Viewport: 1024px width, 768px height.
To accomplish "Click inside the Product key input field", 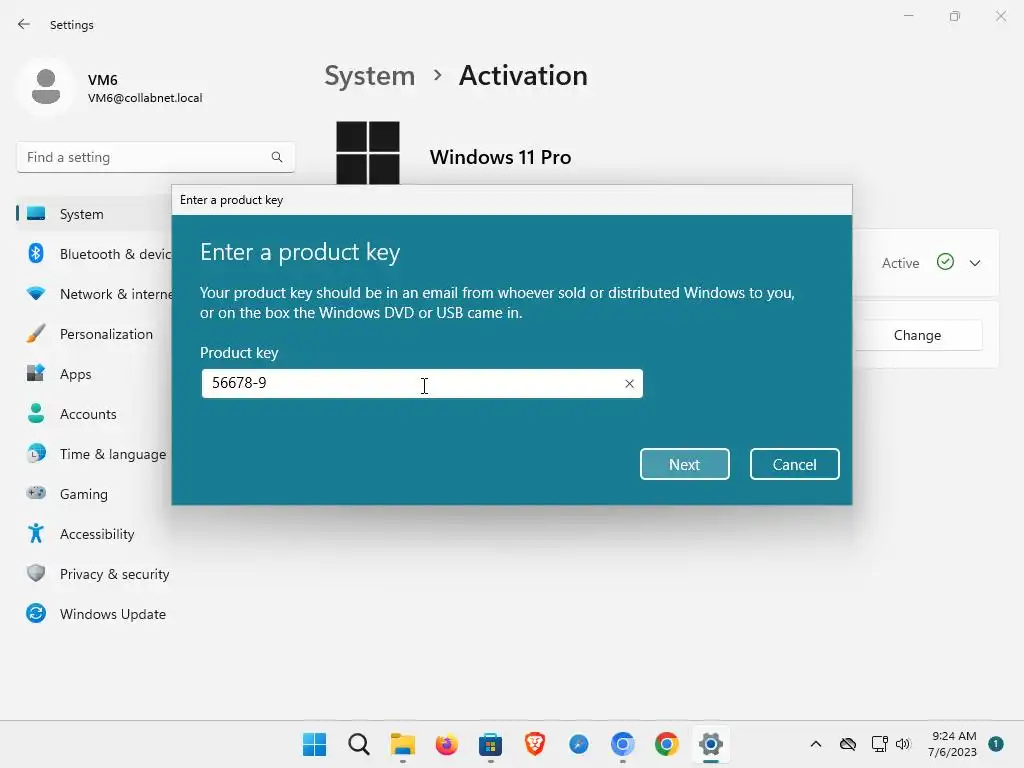I will point(422,383).
